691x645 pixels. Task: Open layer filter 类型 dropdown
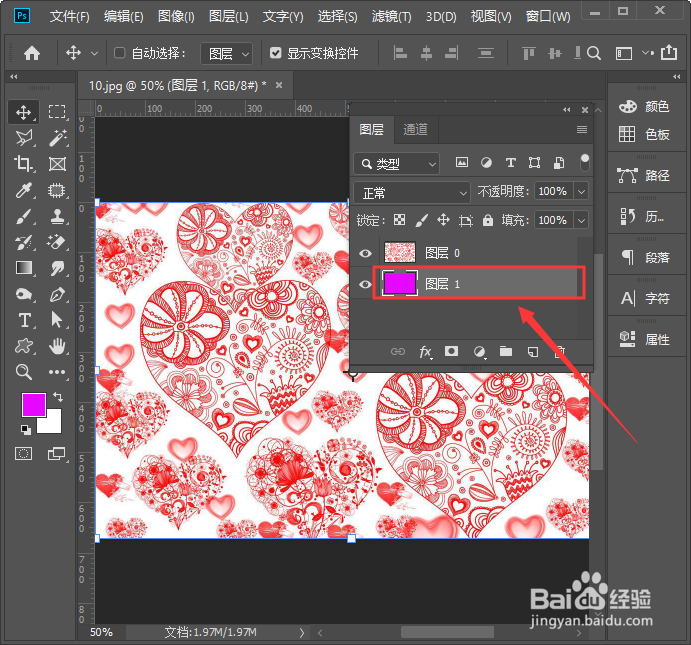point(397,164)
